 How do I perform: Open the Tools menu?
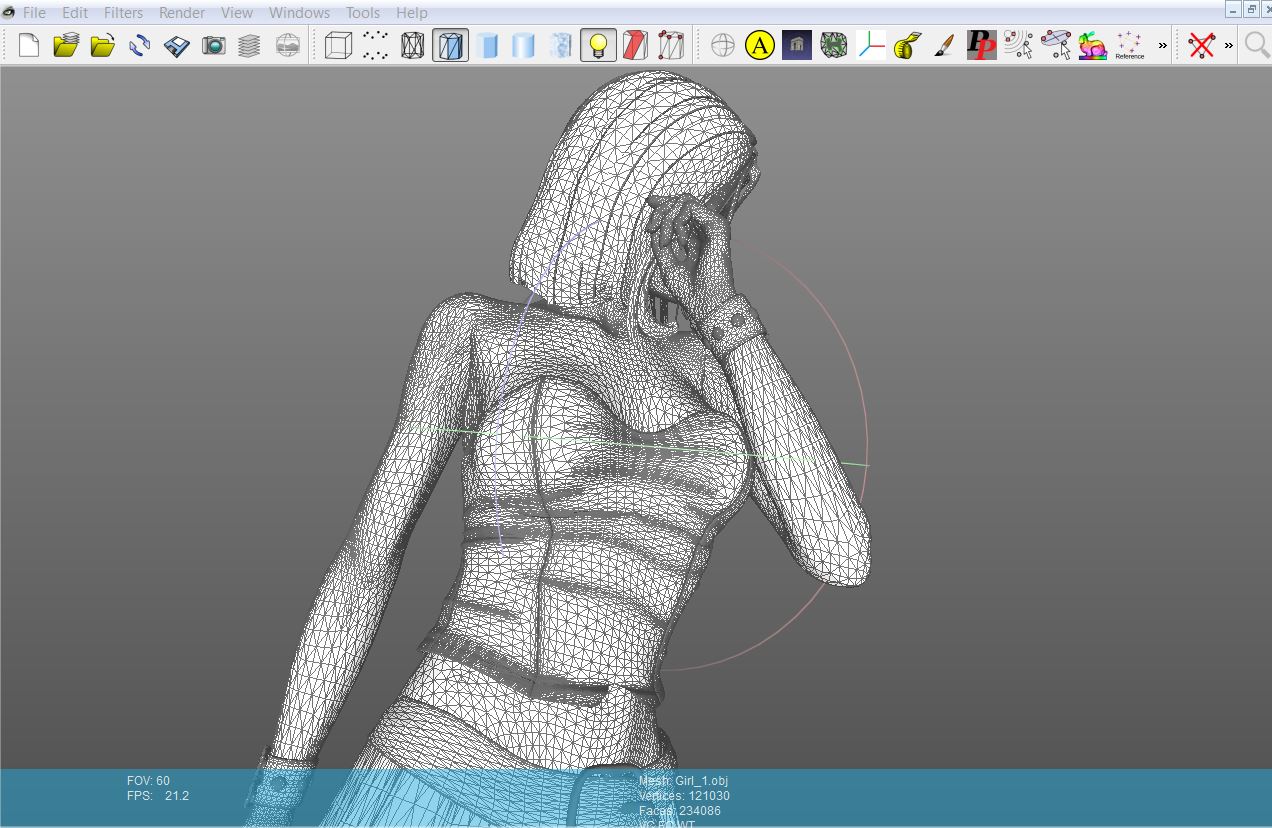tap(363, 13)
